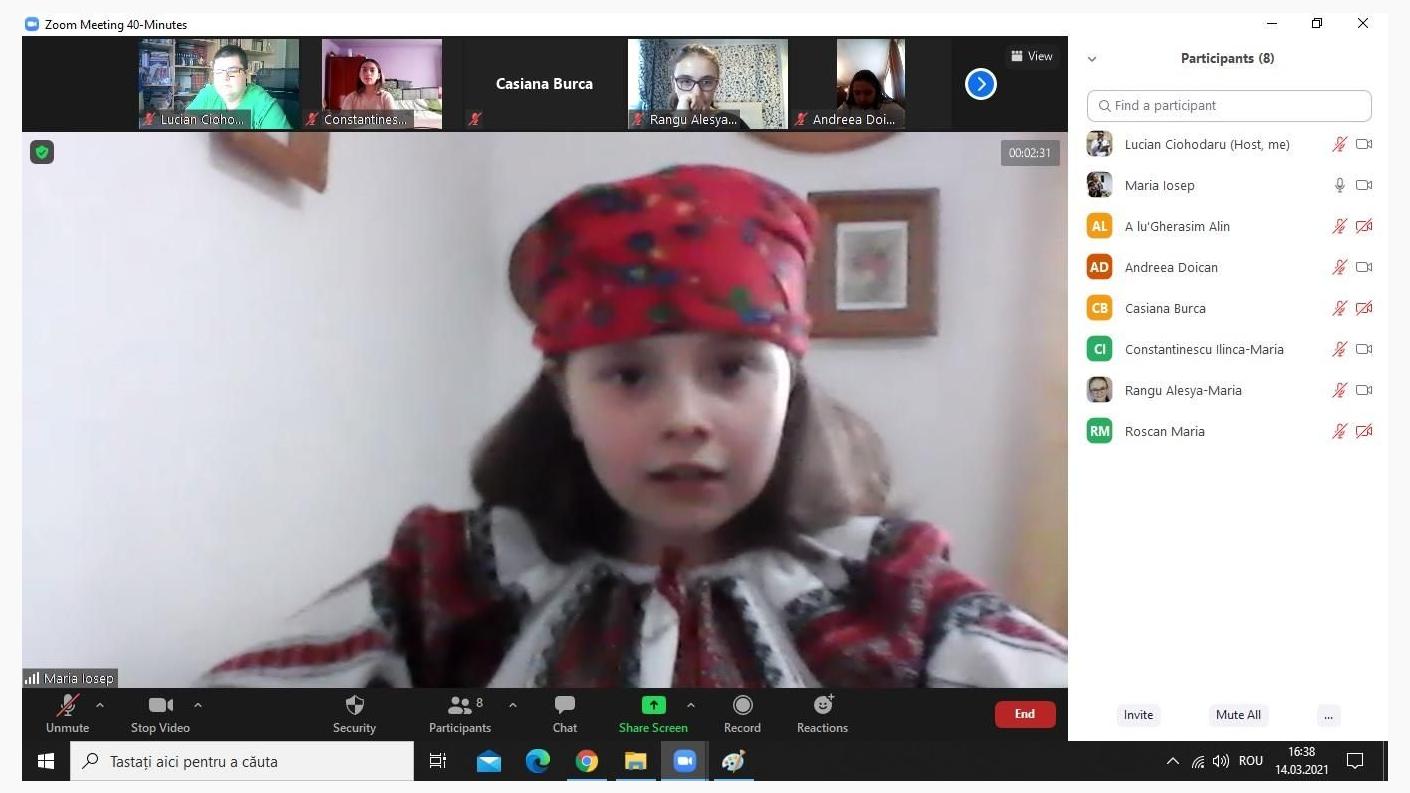This screenshot has height=793, width=1410.
Task: Stop Video camera toggle
Action: coord(160,706)
